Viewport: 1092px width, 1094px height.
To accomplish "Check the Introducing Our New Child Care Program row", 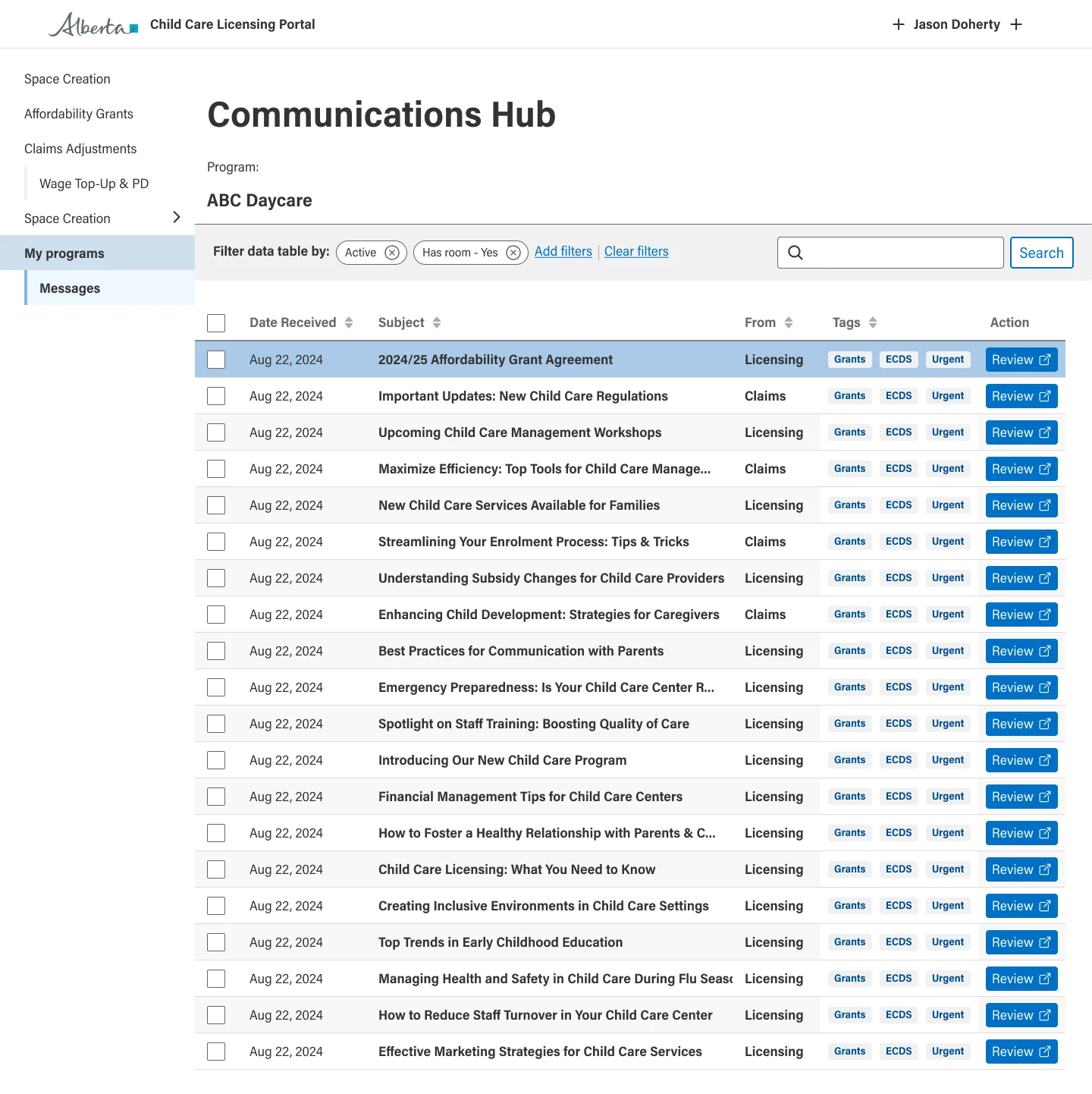I will pyautogui.click(x=216, y=760).
